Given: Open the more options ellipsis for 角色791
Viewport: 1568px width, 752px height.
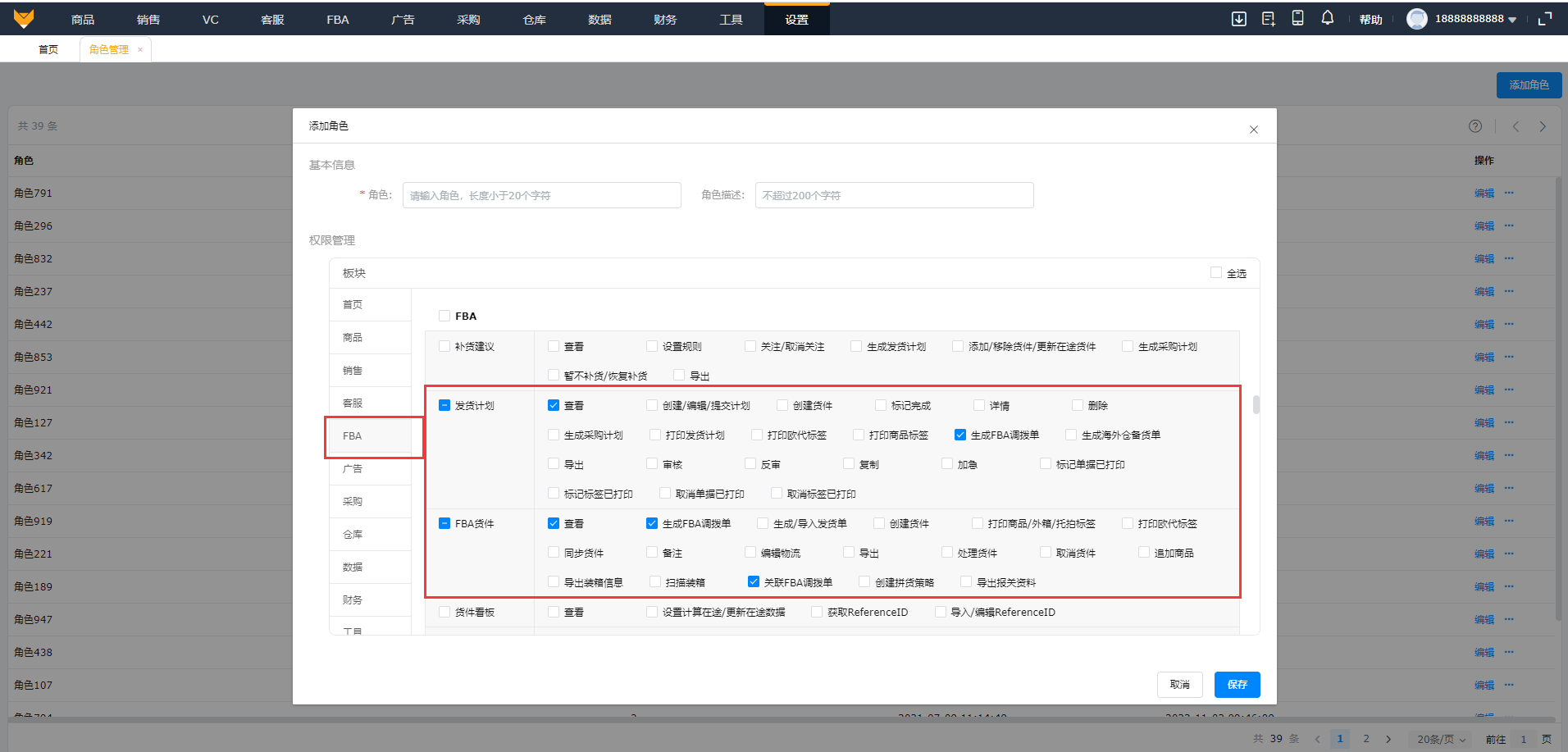Looking at the screenshot, I should click(x=1509, y=194).
